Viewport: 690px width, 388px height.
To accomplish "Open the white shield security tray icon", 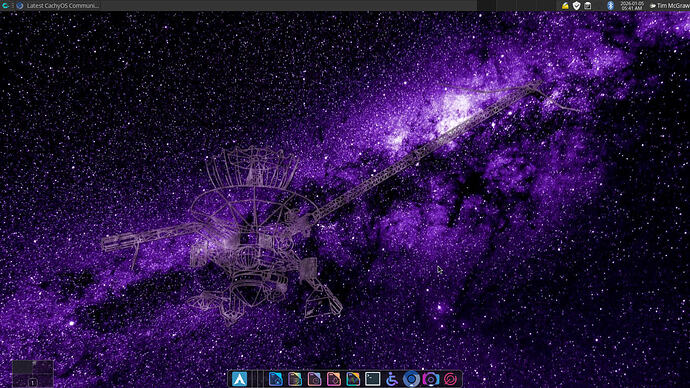I will (x=576, y=6).
